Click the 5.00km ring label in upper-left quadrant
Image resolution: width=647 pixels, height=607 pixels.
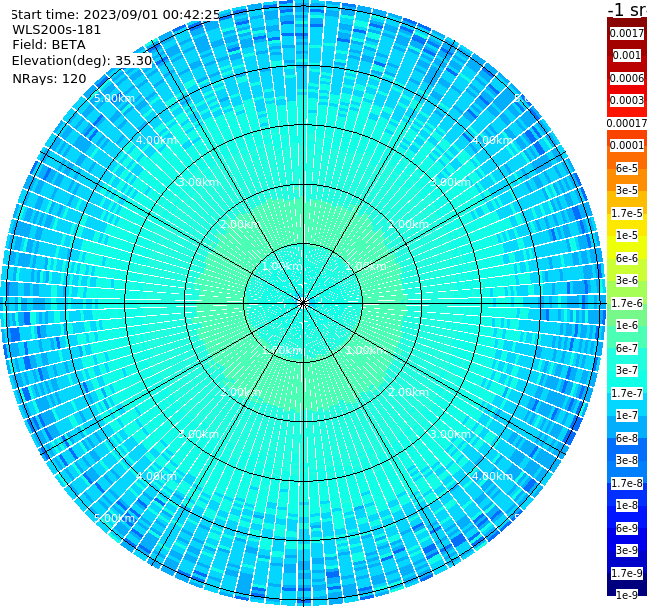[114, 98]
